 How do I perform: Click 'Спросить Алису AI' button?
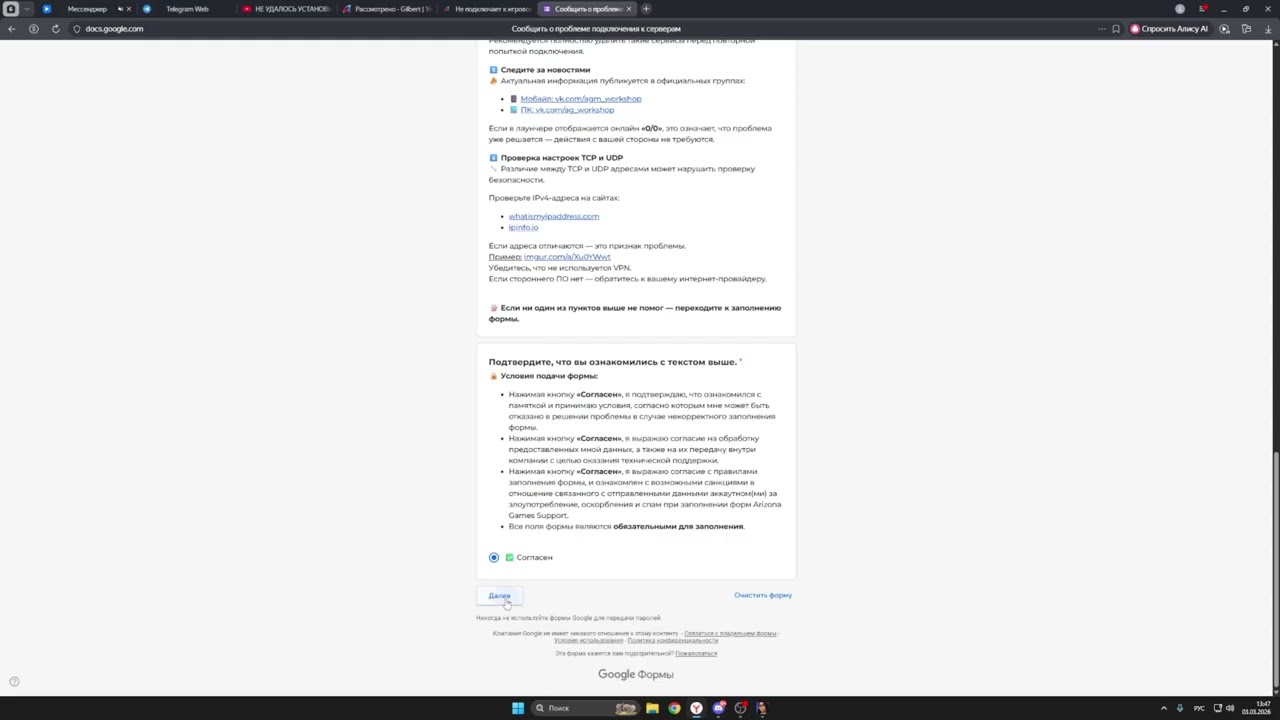pos(1169,29)
